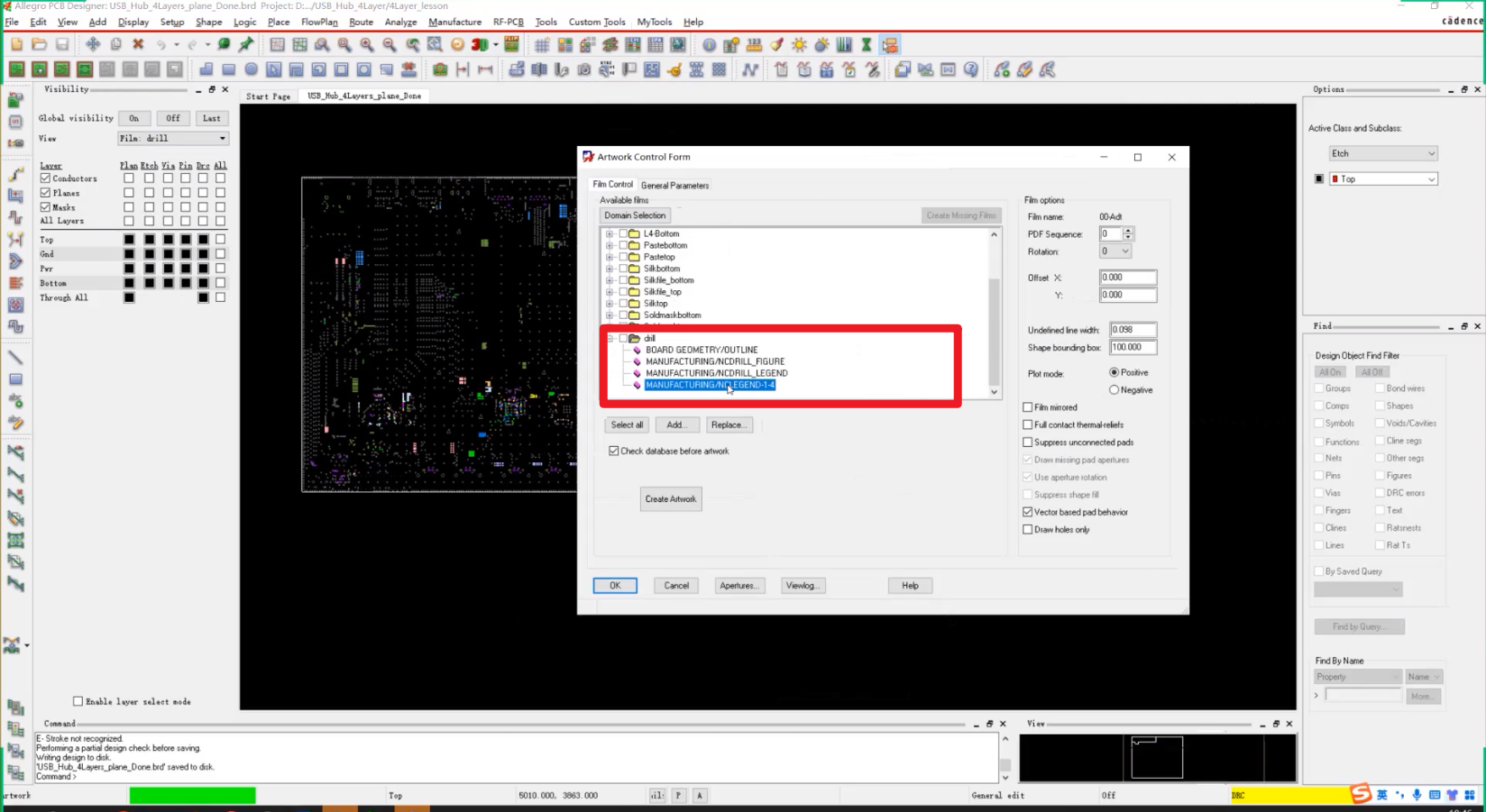1486x812 pixels.
Task: Click the Artwork icon highlighted in toolbar
Action: tap(890, 44)
